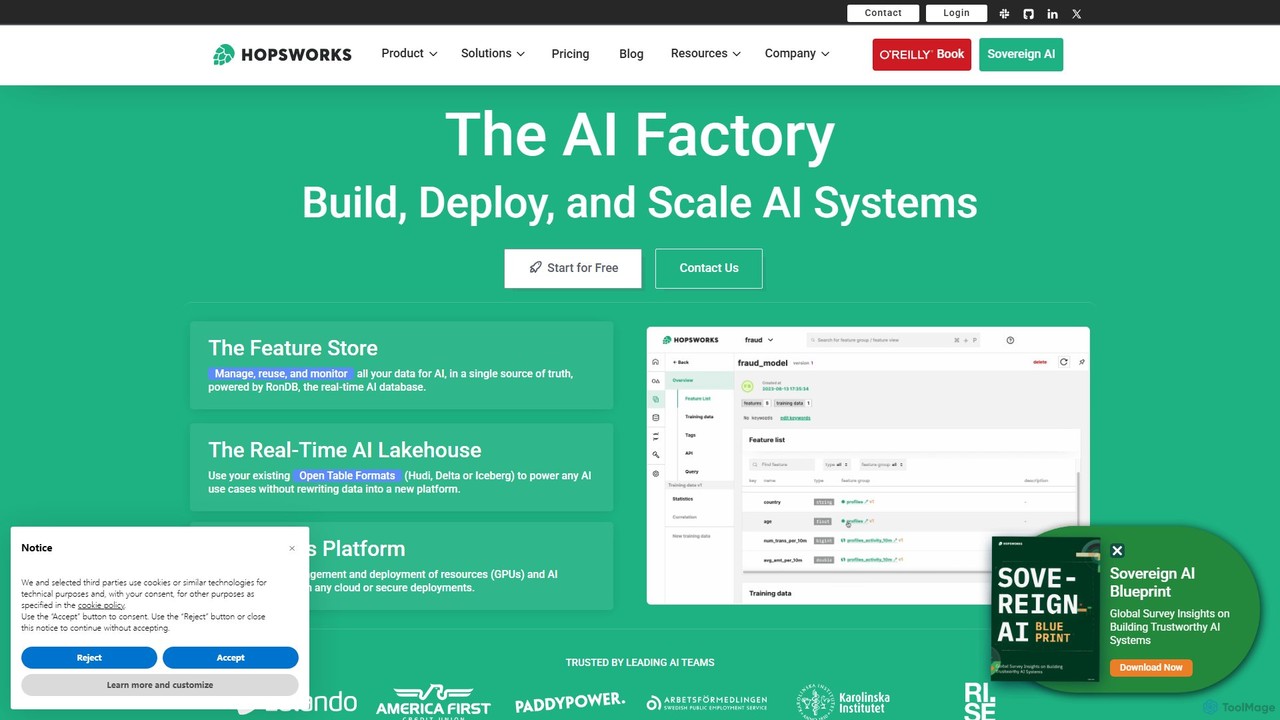
Task: Click the Login button
Action: pyautogui.click(x=956, y=13)
